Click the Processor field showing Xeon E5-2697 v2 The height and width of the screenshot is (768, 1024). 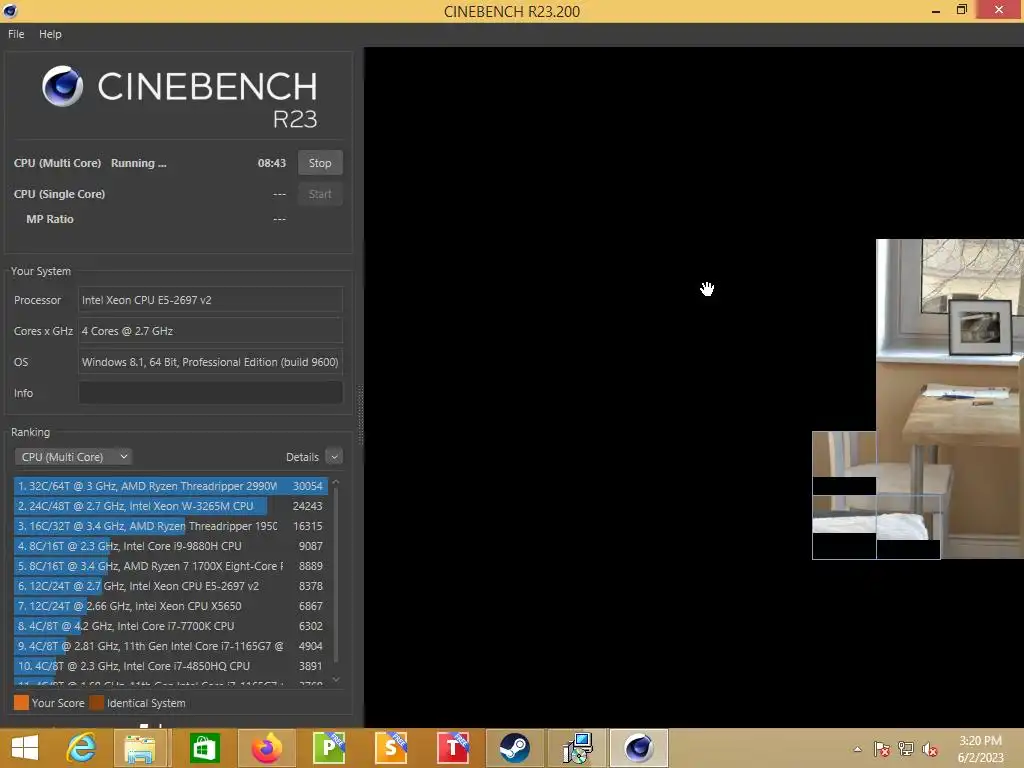210,300
